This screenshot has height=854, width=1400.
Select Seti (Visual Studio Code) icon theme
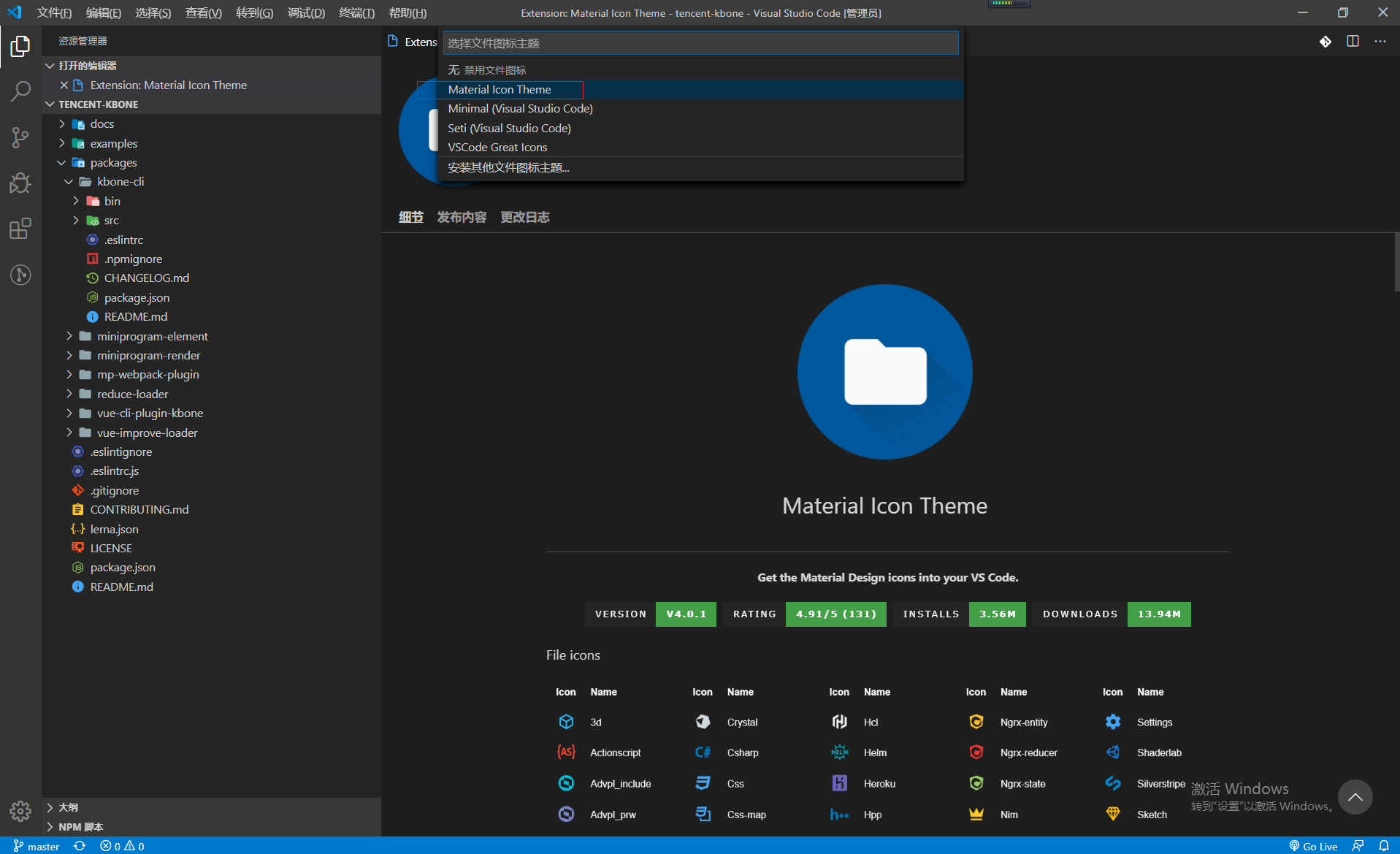pos(509,128)
